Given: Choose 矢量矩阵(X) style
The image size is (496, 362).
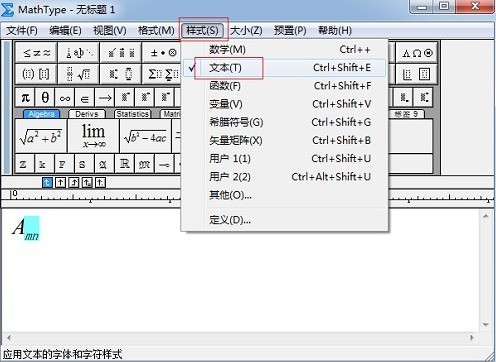Looking at the screenshot, I should [284, 140].
